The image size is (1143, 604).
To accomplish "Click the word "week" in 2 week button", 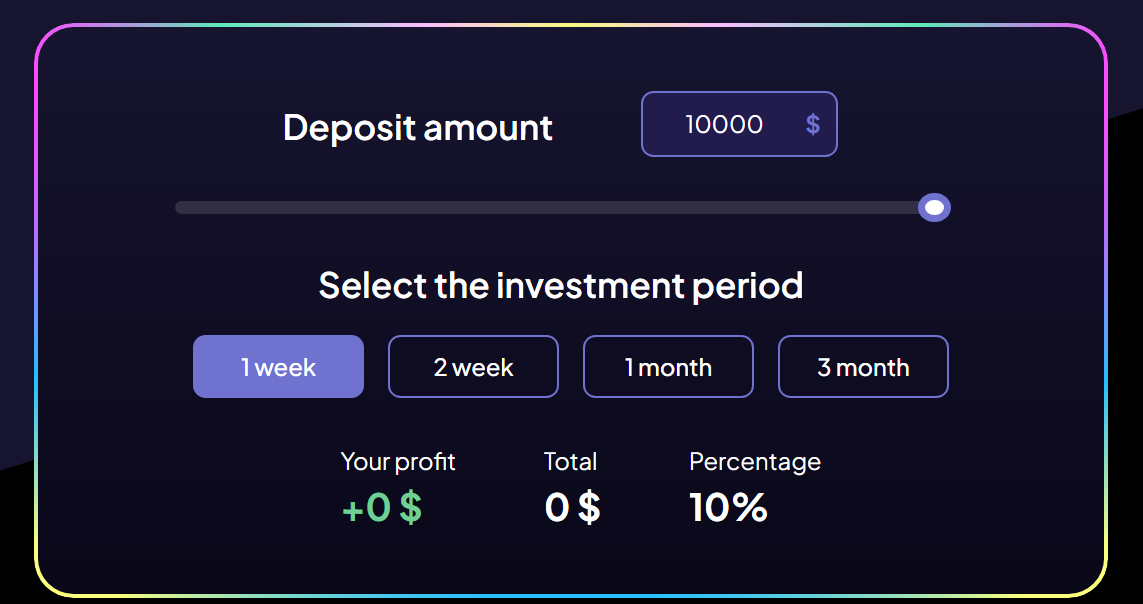I will click(x=489, y=367).
